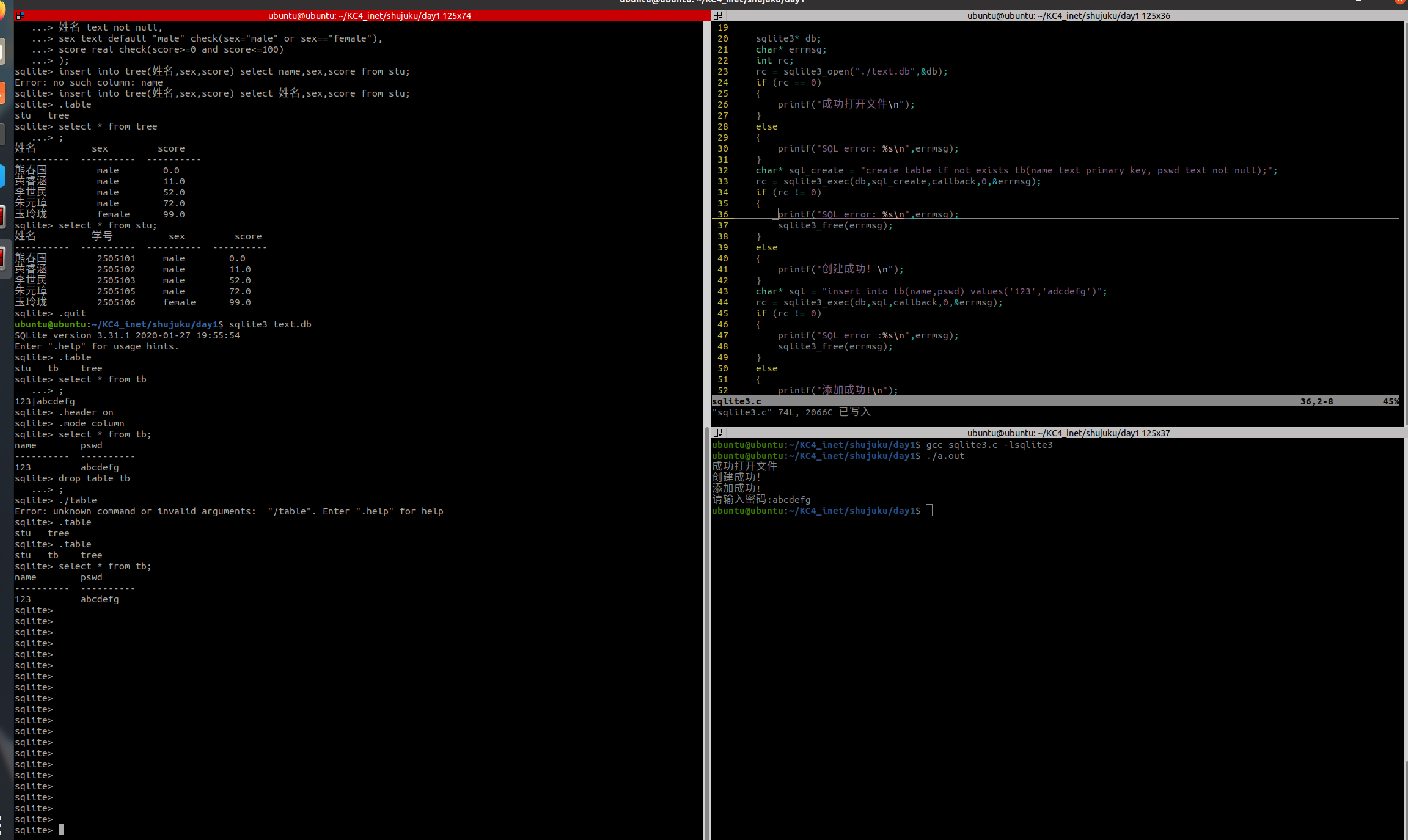Place the cursor on line 36 in the vim editor
1408x840 pixels.
tap(856, 214)
